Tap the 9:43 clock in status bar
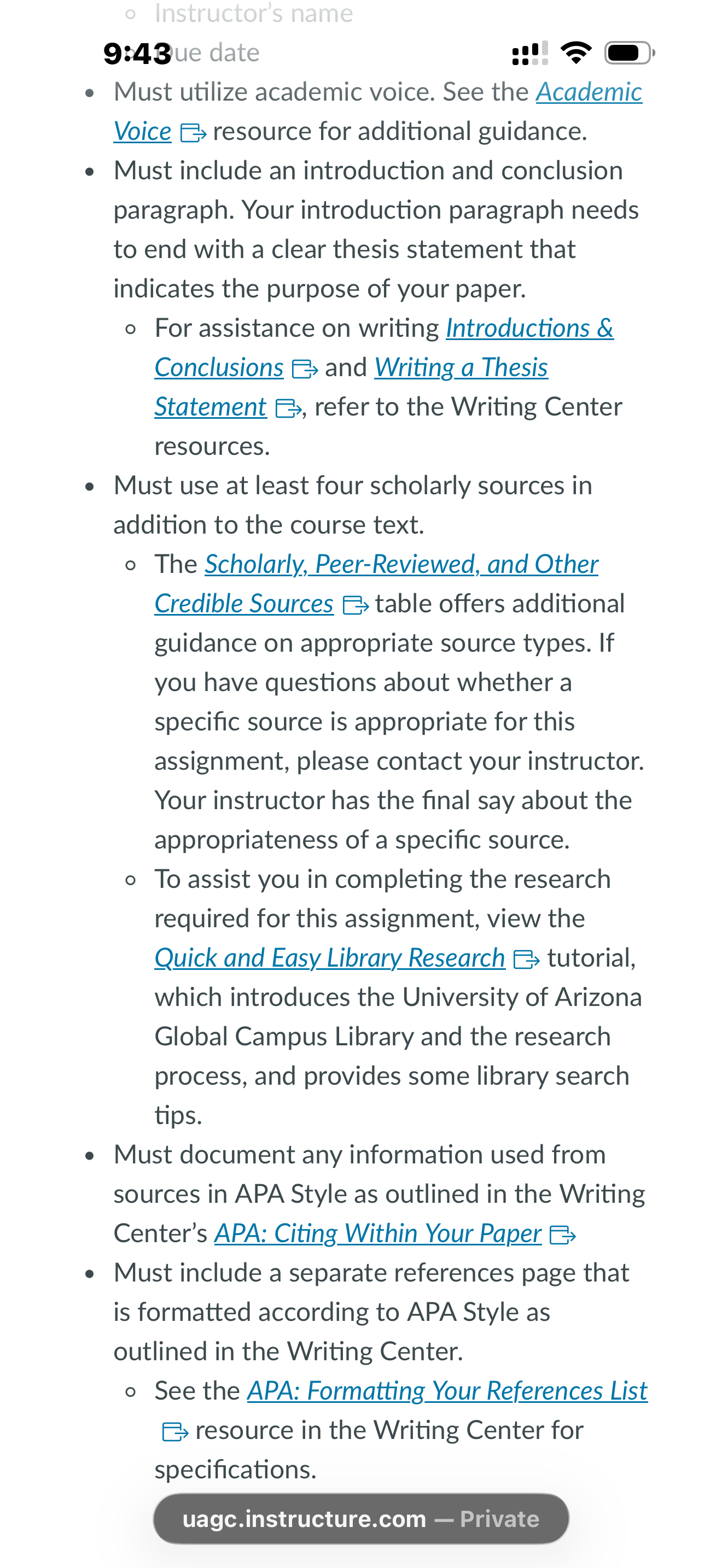Image resolution: width=722 pixels, height=1568 pixels. (x=138, y=54)
